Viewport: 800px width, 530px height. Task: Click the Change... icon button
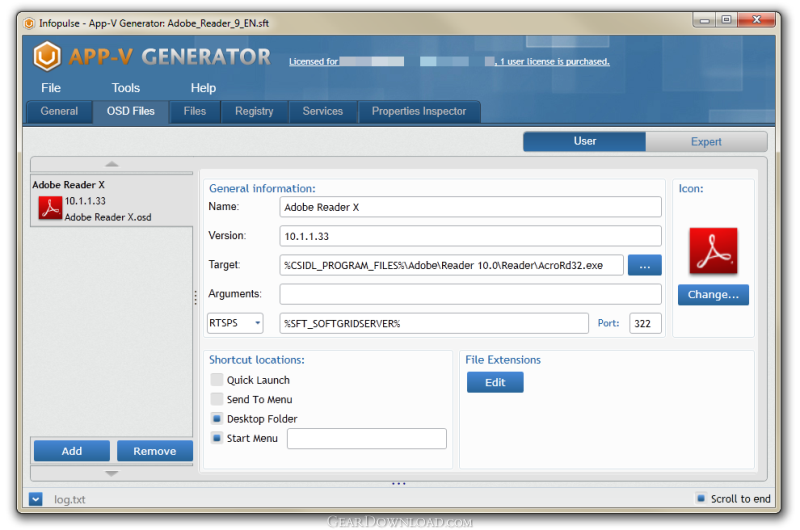coord(713,294)
